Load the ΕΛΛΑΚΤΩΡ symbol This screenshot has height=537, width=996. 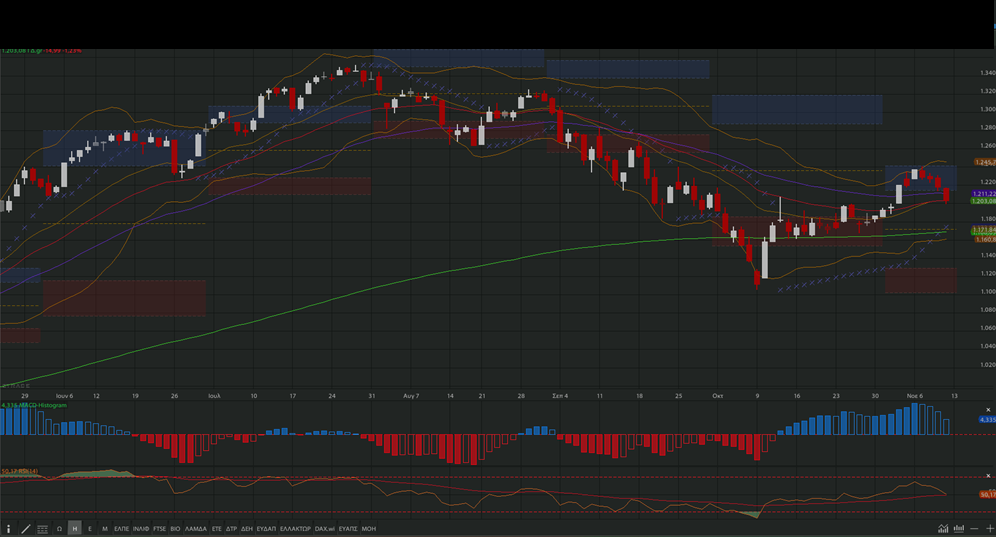[x=295, y=529]
